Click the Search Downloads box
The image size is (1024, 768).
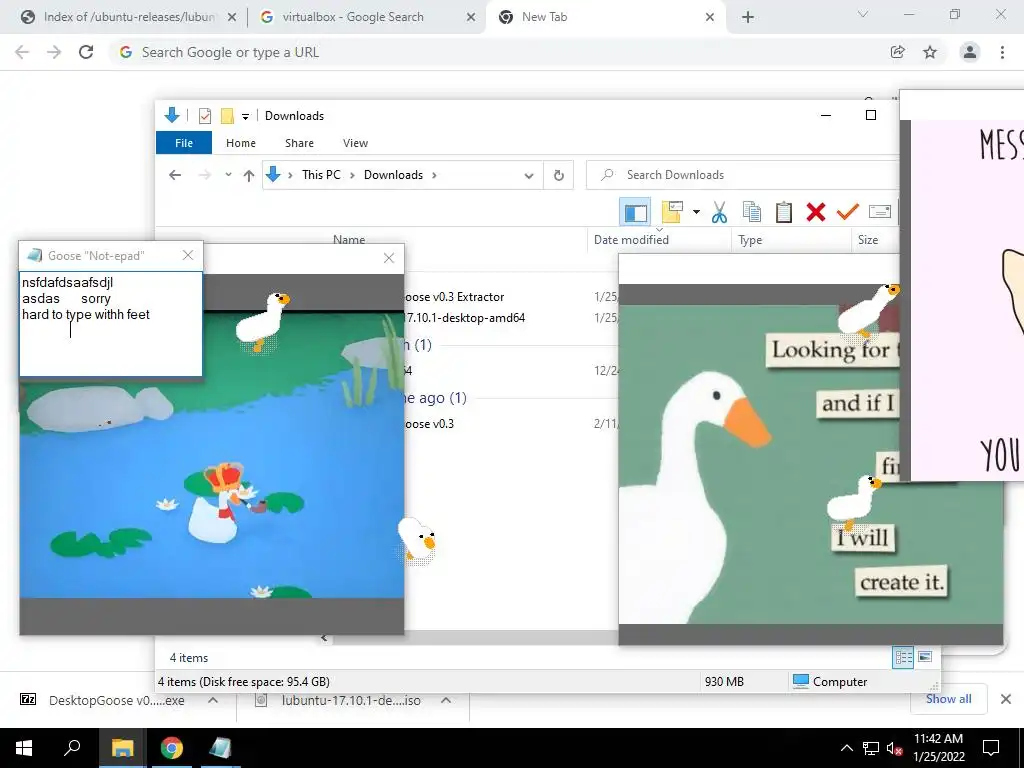pos(743,175)
